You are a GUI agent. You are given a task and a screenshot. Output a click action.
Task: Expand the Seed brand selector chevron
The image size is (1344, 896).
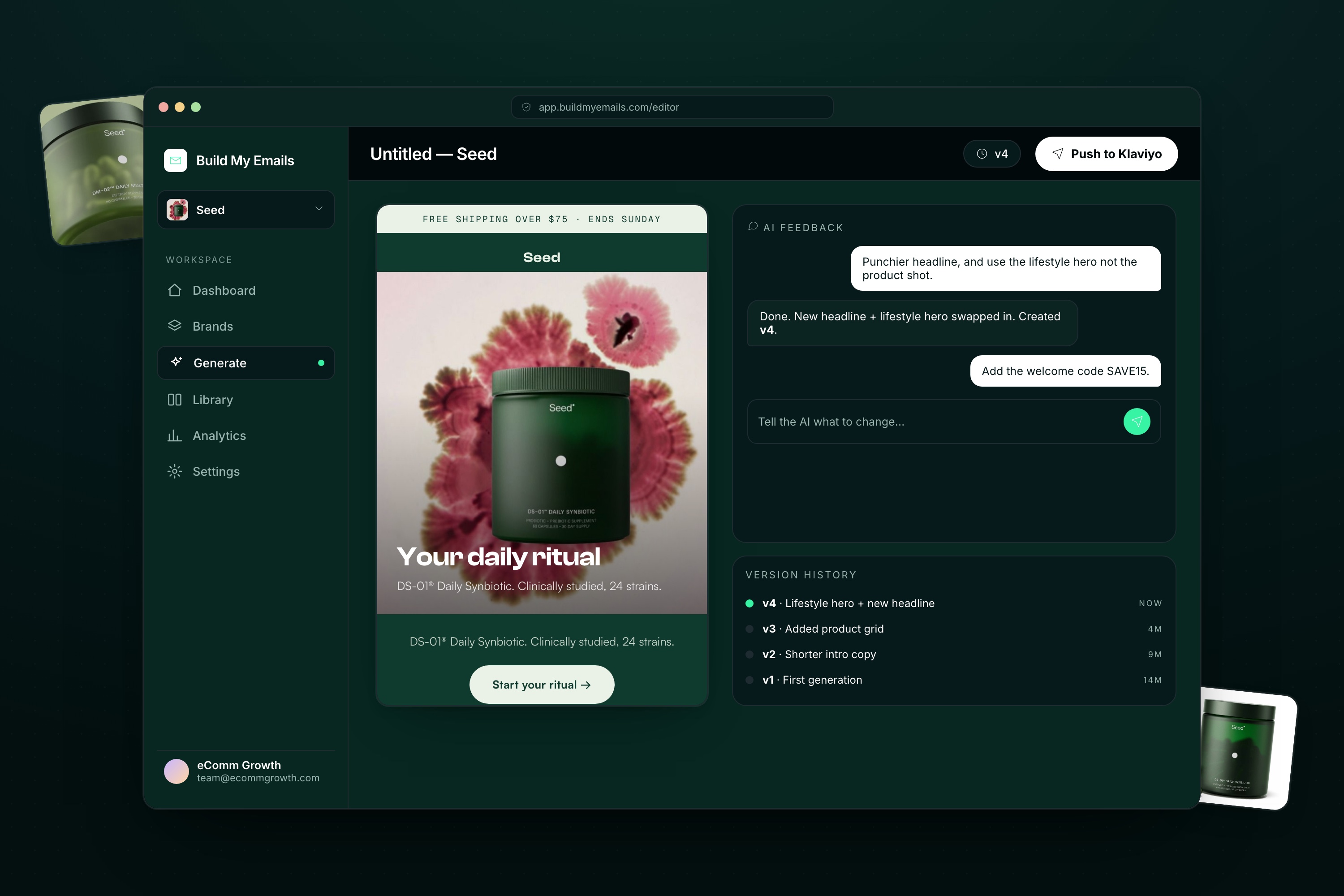click(x=319, y=209)
